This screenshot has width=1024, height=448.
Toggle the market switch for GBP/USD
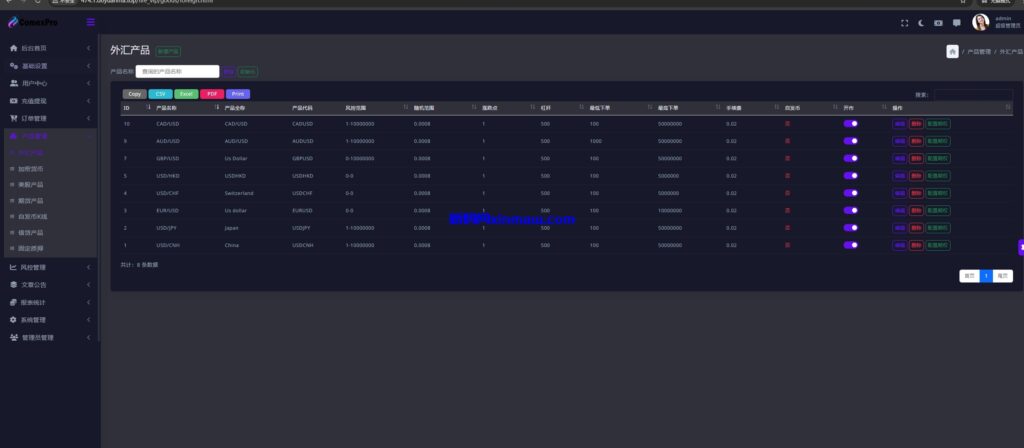851,158
